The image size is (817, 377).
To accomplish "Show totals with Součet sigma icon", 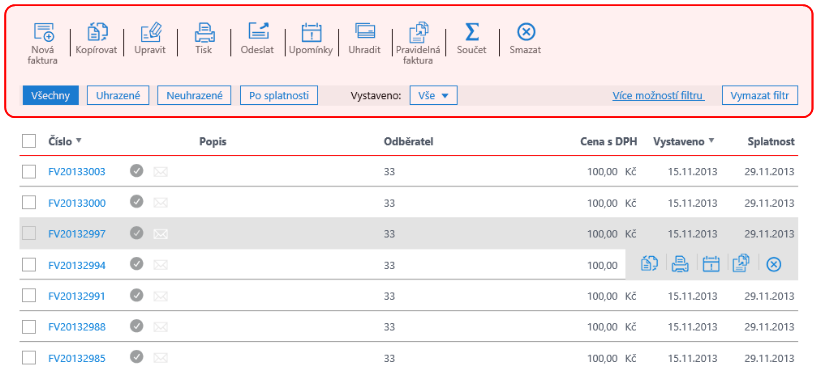I will coord(472,32).
